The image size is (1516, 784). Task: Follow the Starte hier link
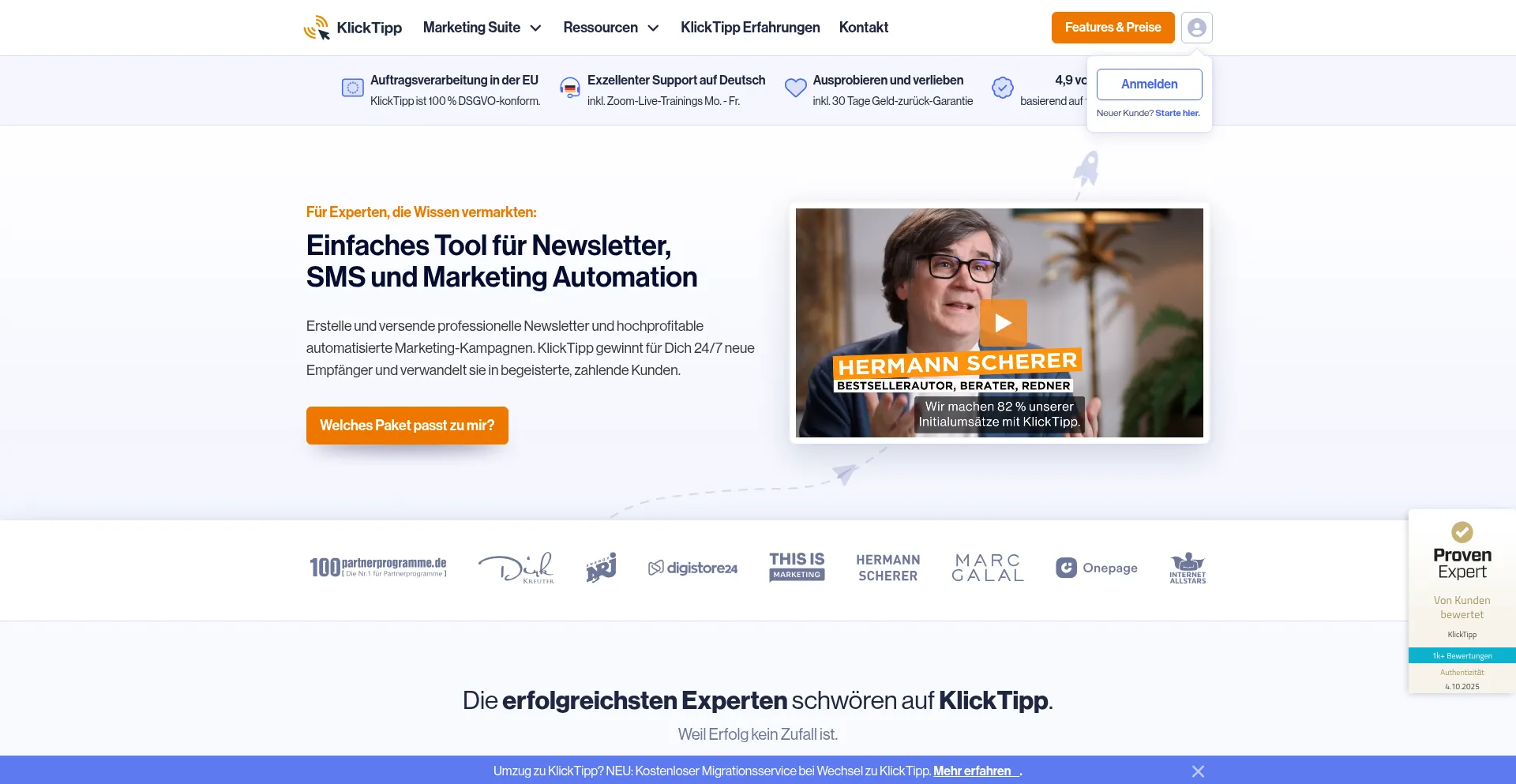1177,113
